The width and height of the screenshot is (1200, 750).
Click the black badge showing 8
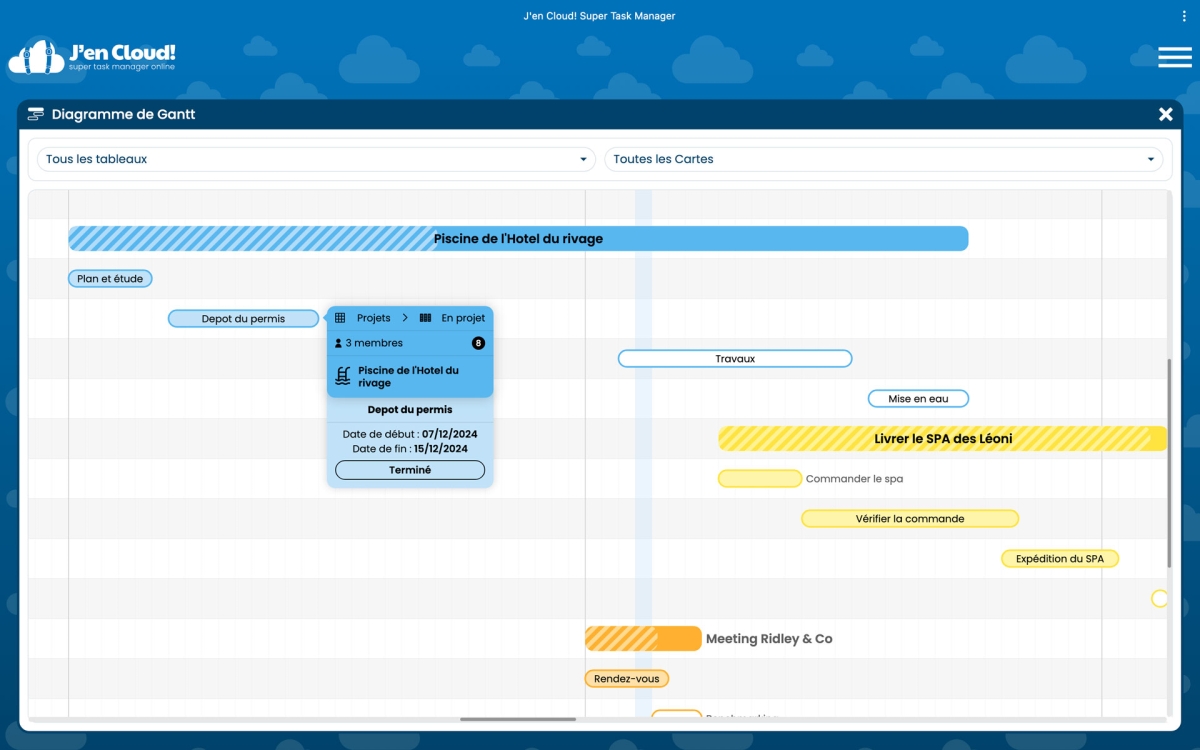point(478,343)
